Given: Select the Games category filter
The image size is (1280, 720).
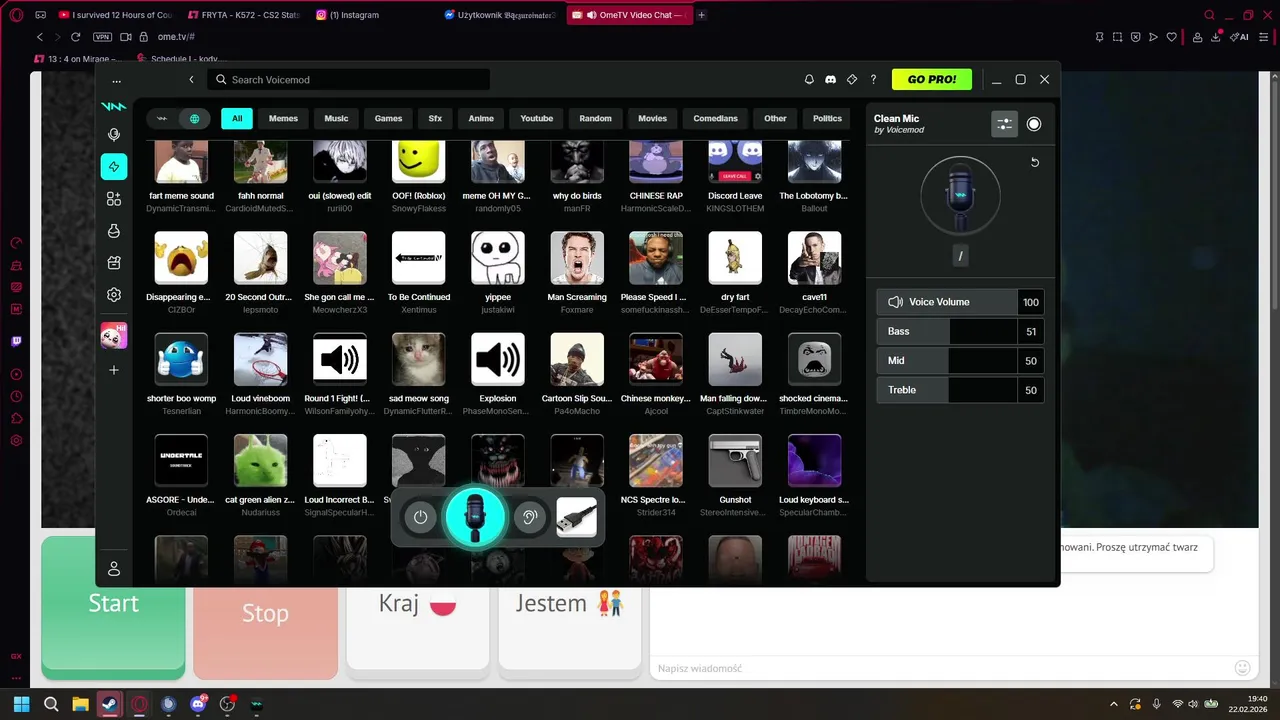Looking at the screenshot, I should [388, 118].
